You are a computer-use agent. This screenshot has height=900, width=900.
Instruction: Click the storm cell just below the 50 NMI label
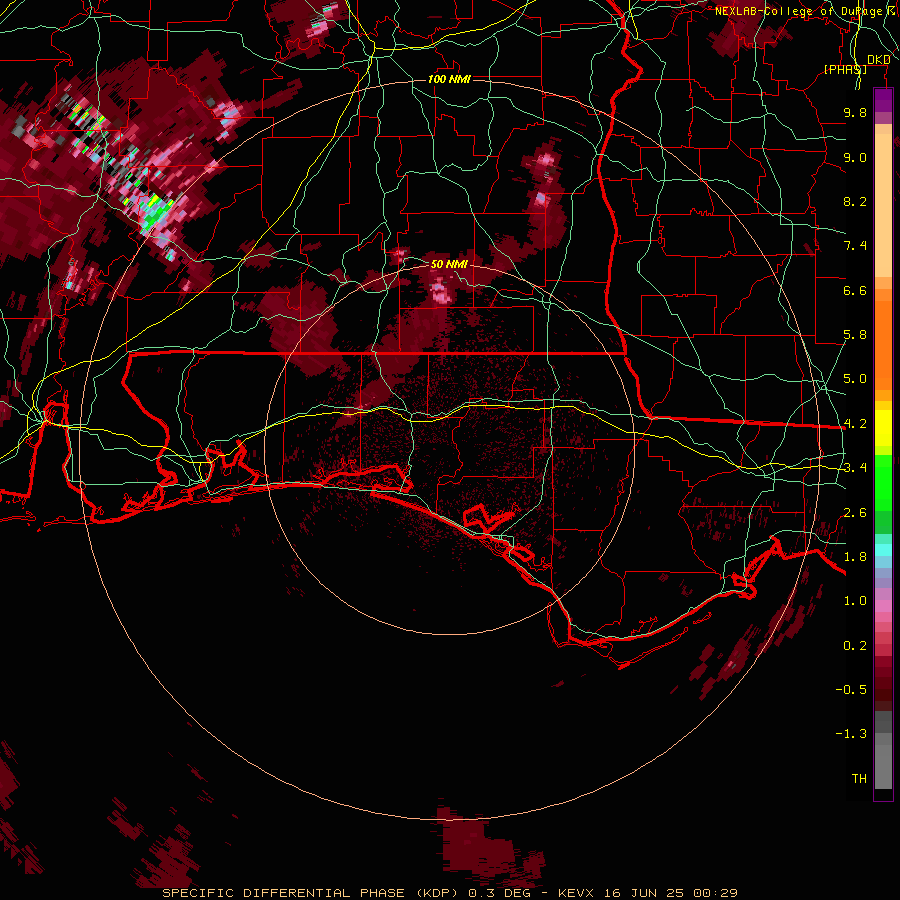[x=440, y=290]
